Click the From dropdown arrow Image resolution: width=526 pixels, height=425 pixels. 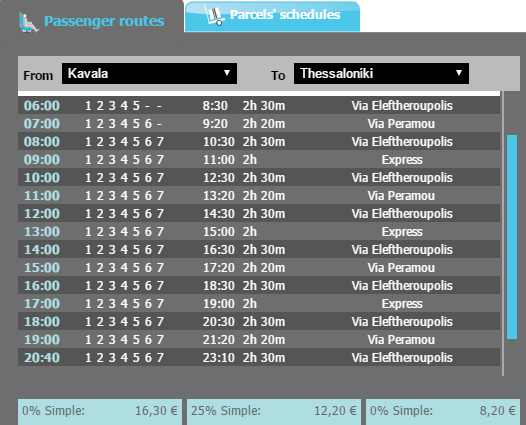(227, 73)
